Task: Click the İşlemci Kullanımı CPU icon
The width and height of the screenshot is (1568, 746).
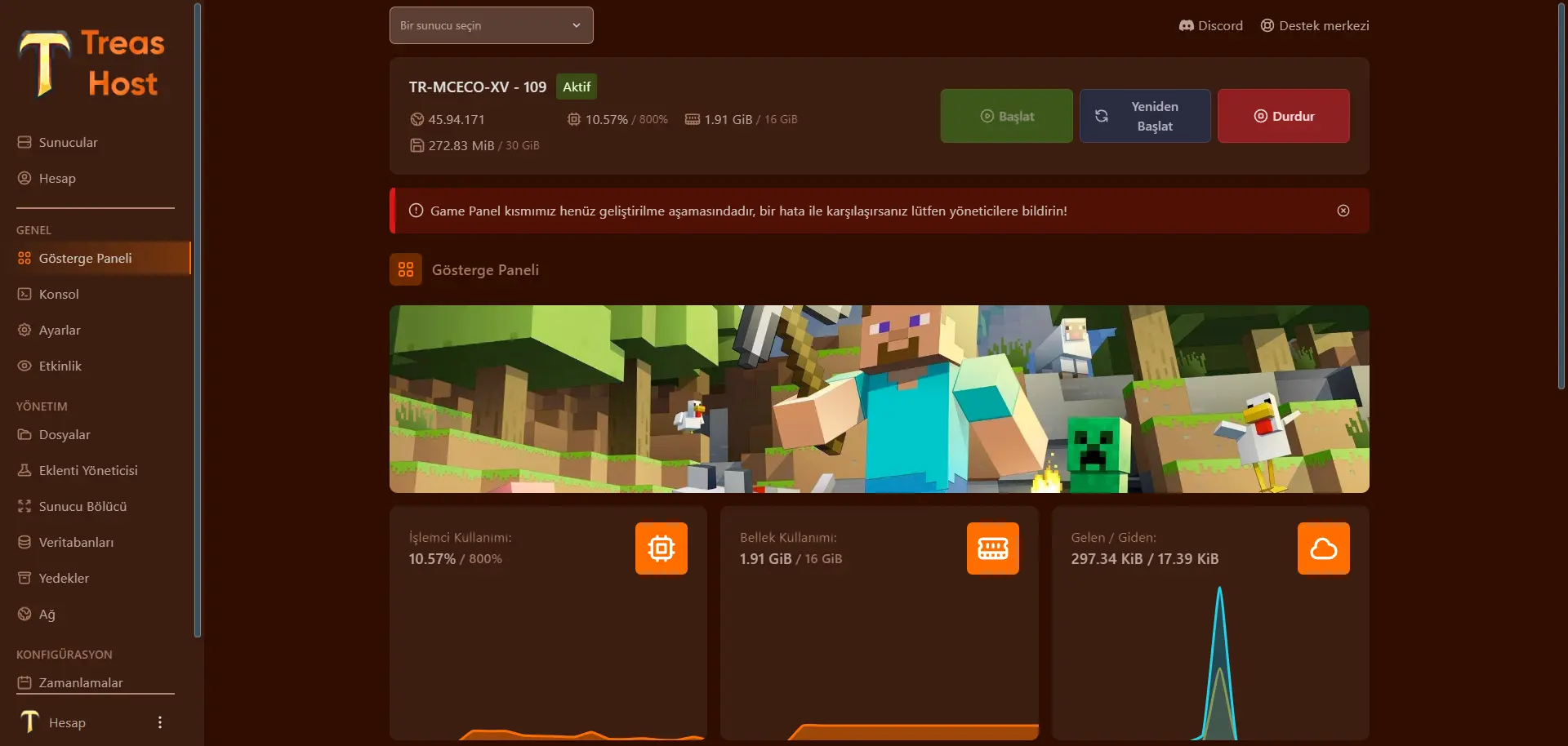Action: tap(661, 548)
